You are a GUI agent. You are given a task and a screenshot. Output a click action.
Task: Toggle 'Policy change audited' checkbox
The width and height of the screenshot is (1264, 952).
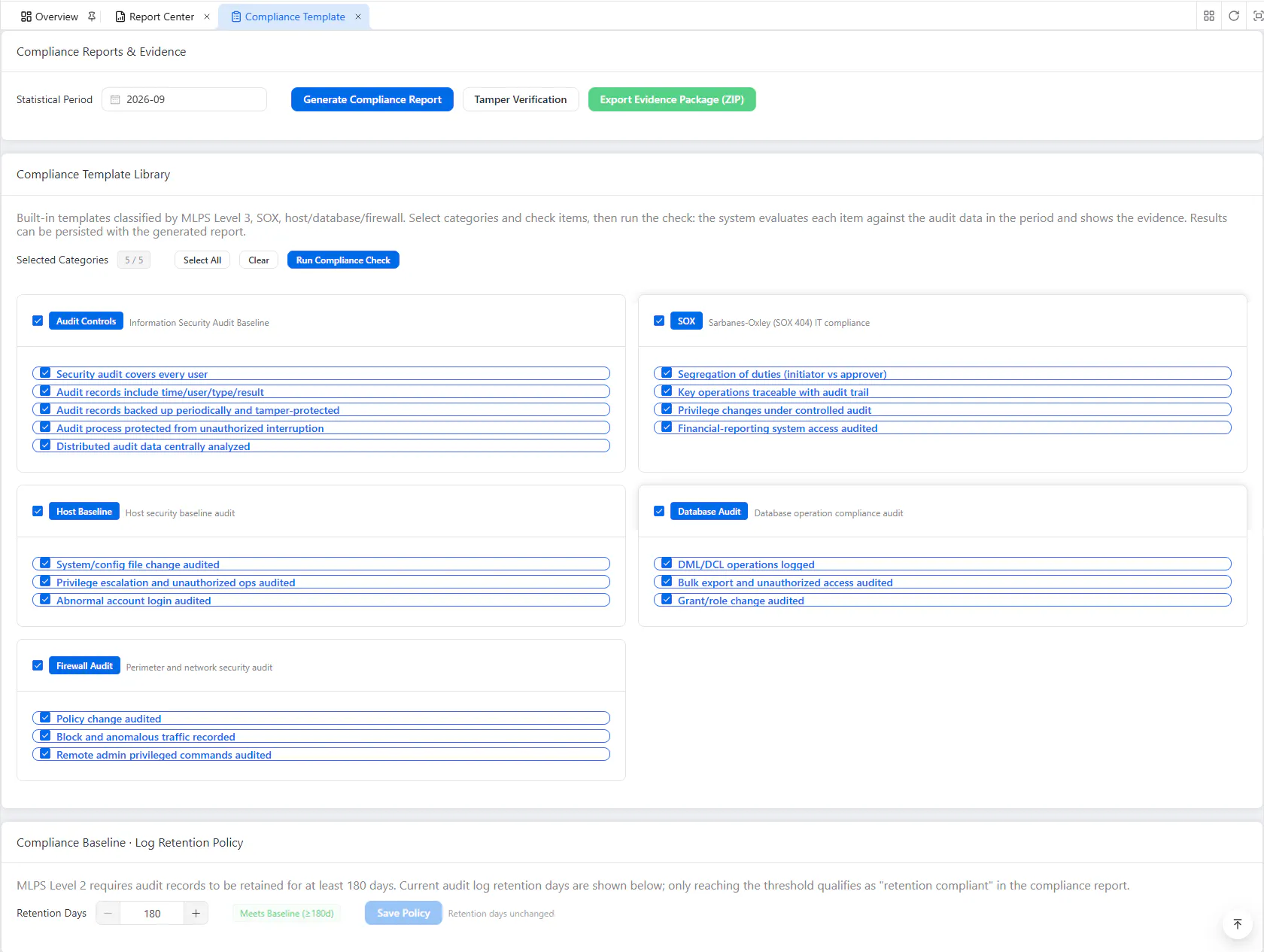coord(45,717)
